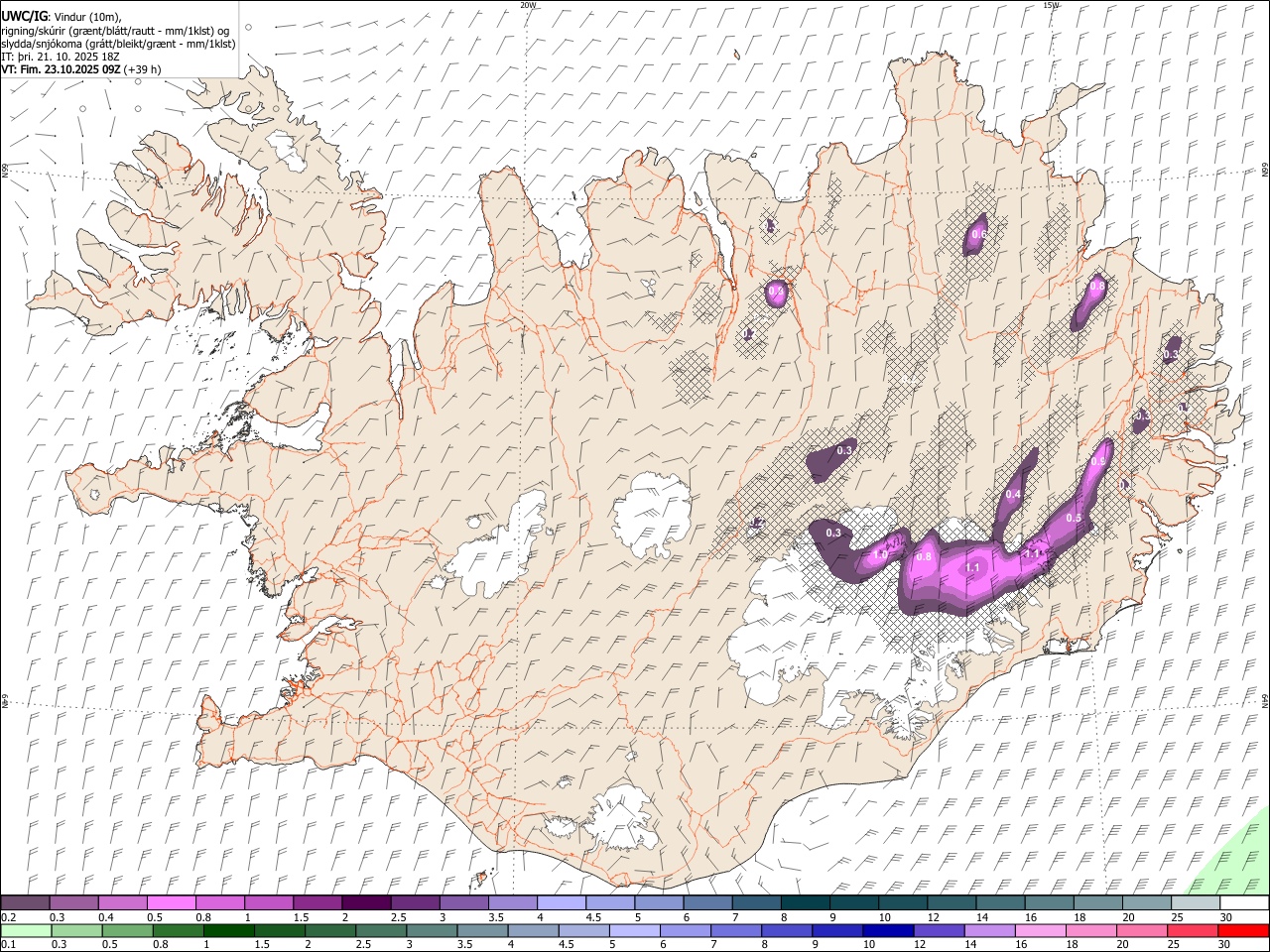Click the 15W longitude label
Screen dimensions: 1270x952
tap(1051, 5)
